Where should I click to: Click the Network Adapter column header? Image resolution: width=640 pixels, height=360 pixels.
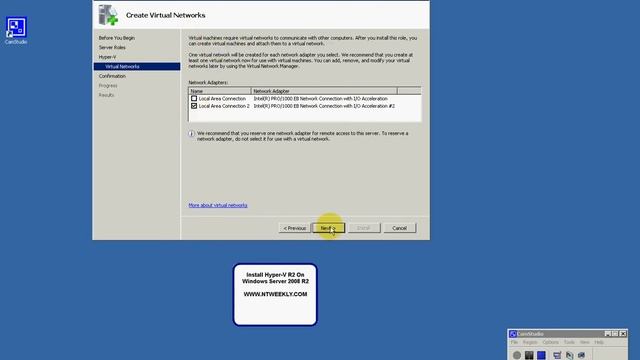pos(324,91)
